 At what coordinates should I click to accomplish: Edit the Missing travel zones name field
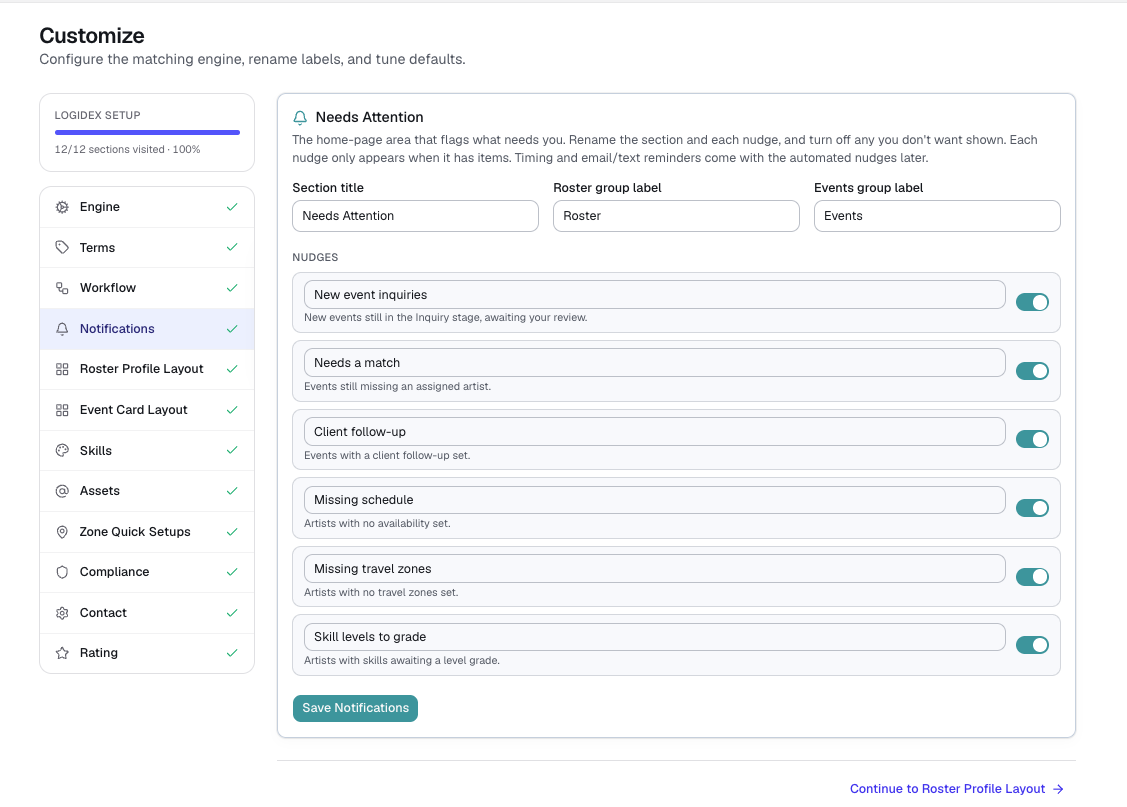[655, 568]
